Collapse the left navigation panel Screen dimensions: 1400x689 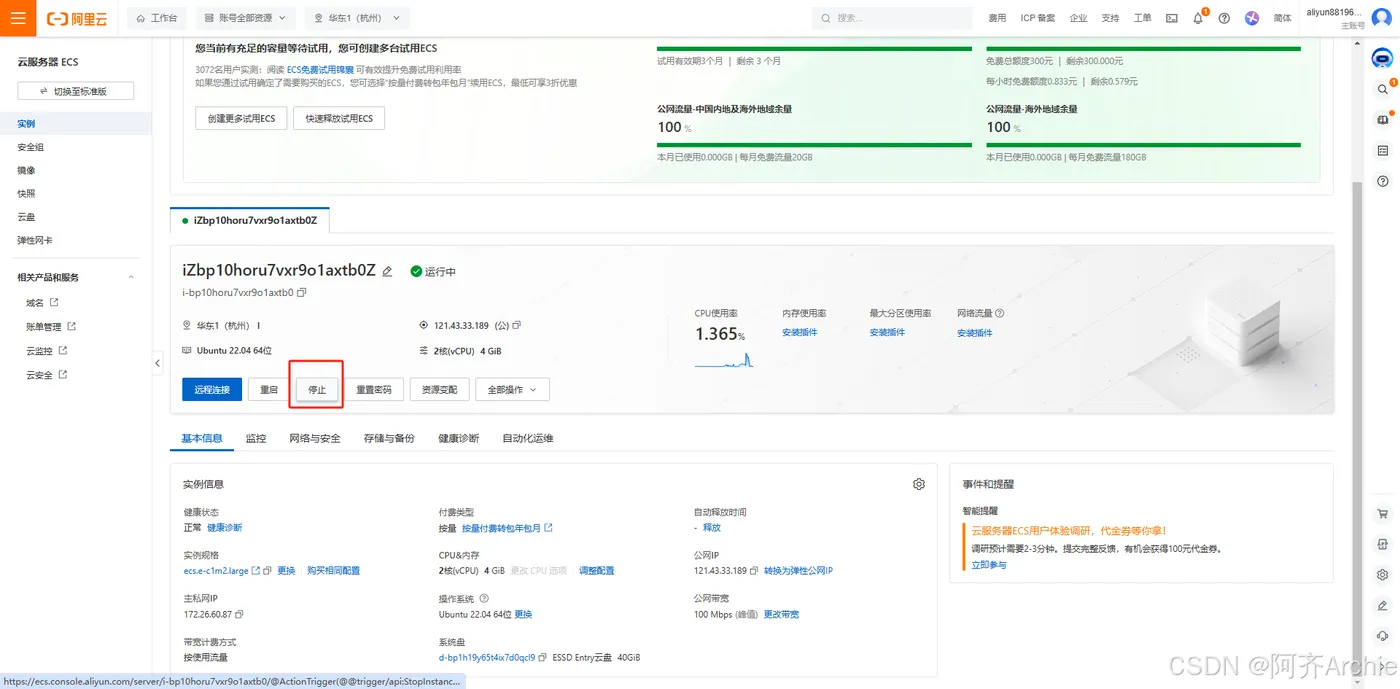click(x=157, y=363)
